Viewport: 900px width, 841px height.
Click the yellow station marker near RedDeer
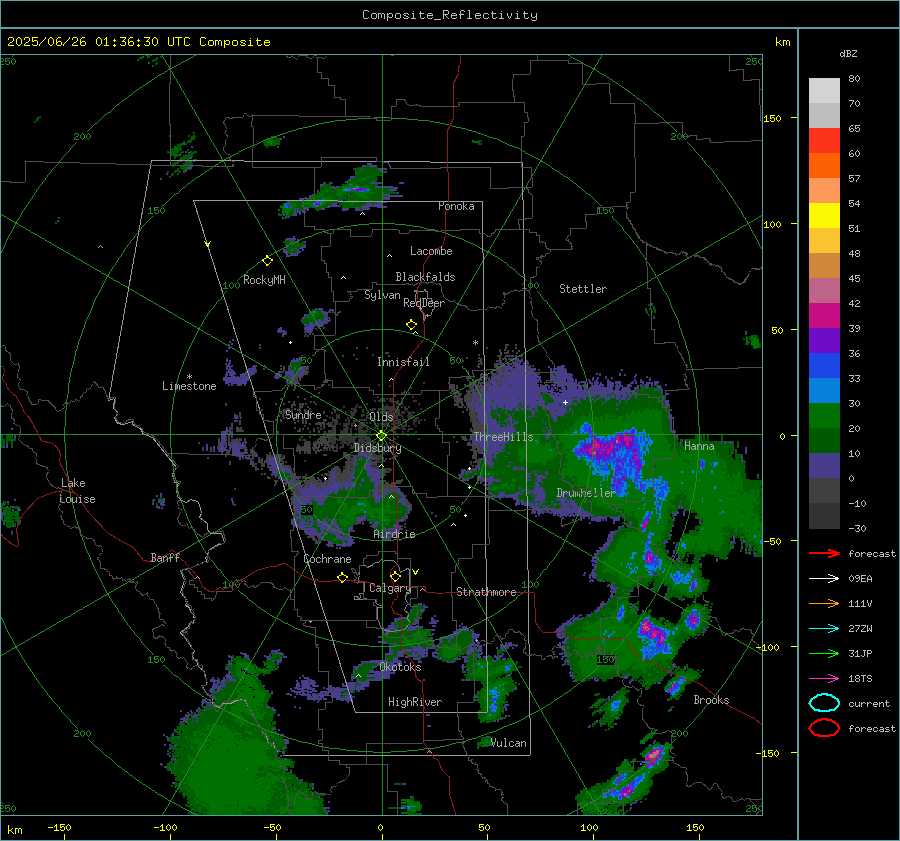click(411, 325)
